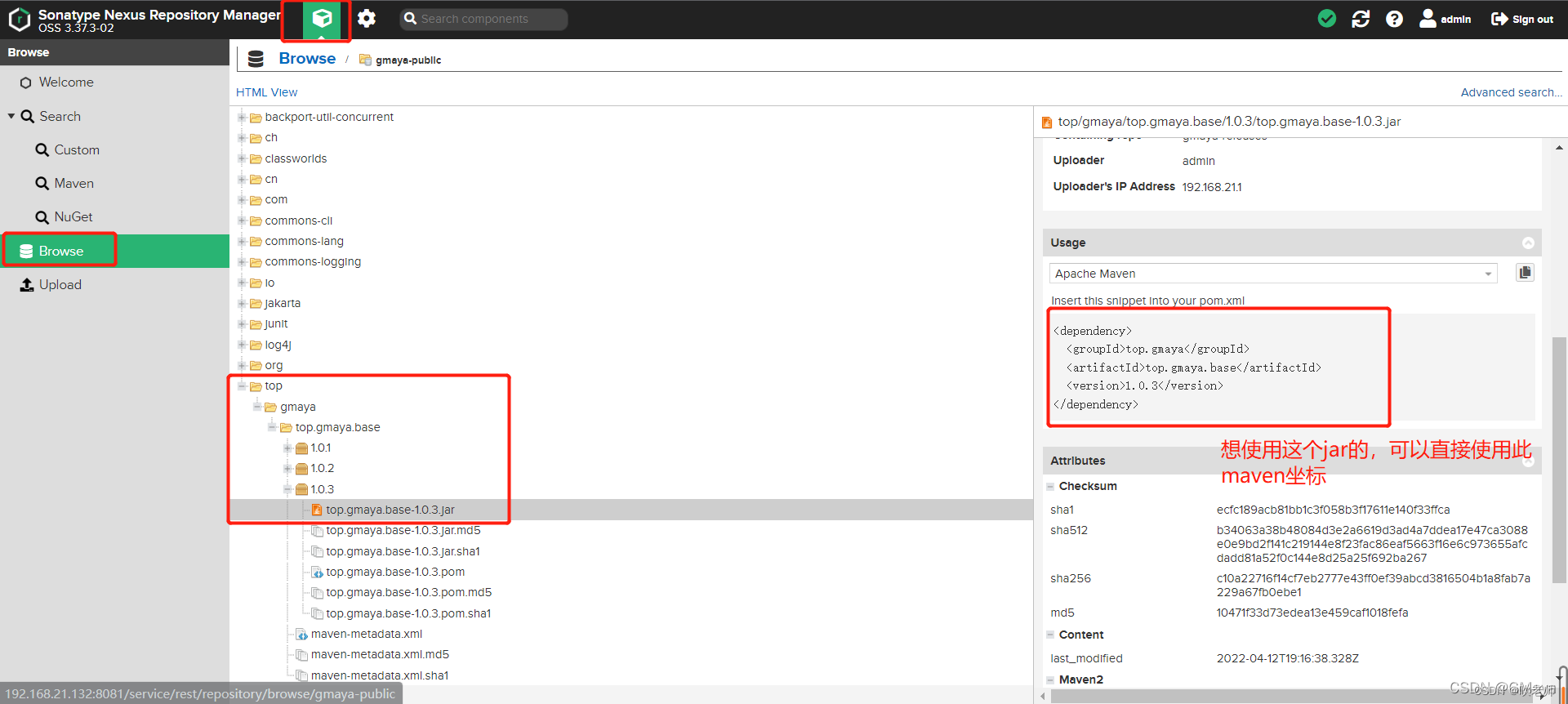Open the Administration gear icon
The image size is (1568, 704).
[x=367, y=18]
